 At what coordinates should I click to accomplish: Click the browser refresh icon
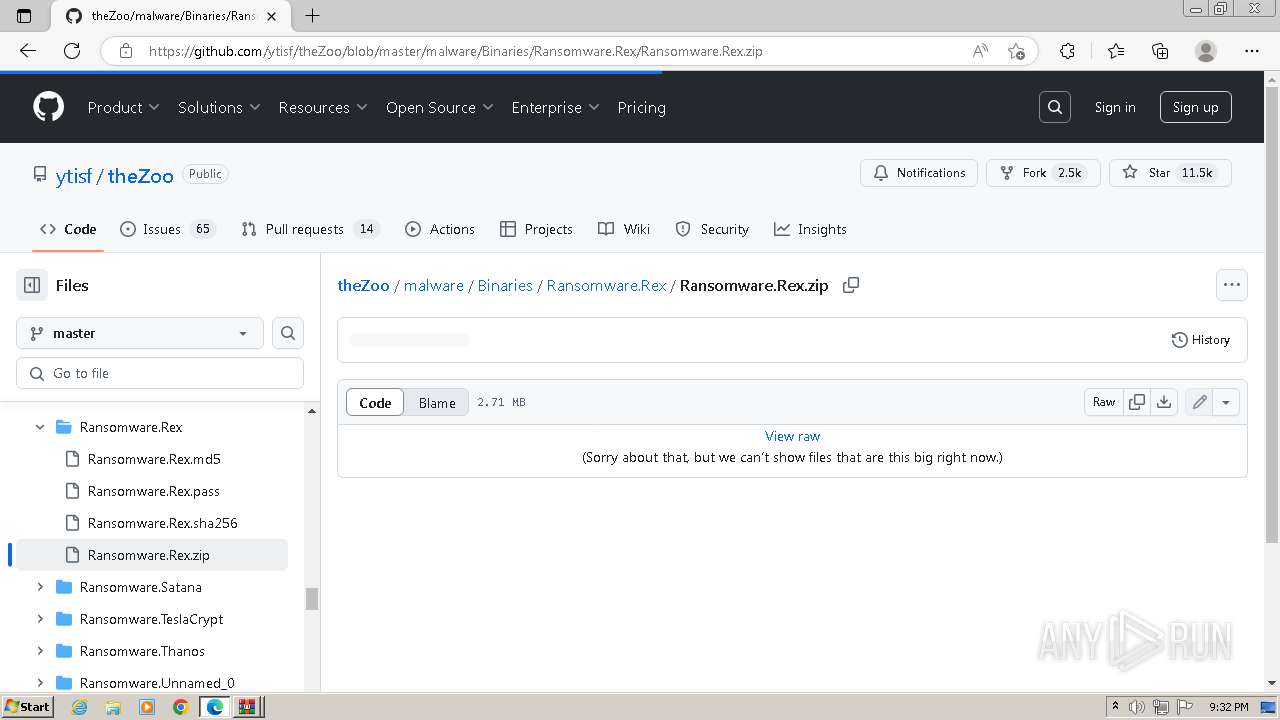72,51
